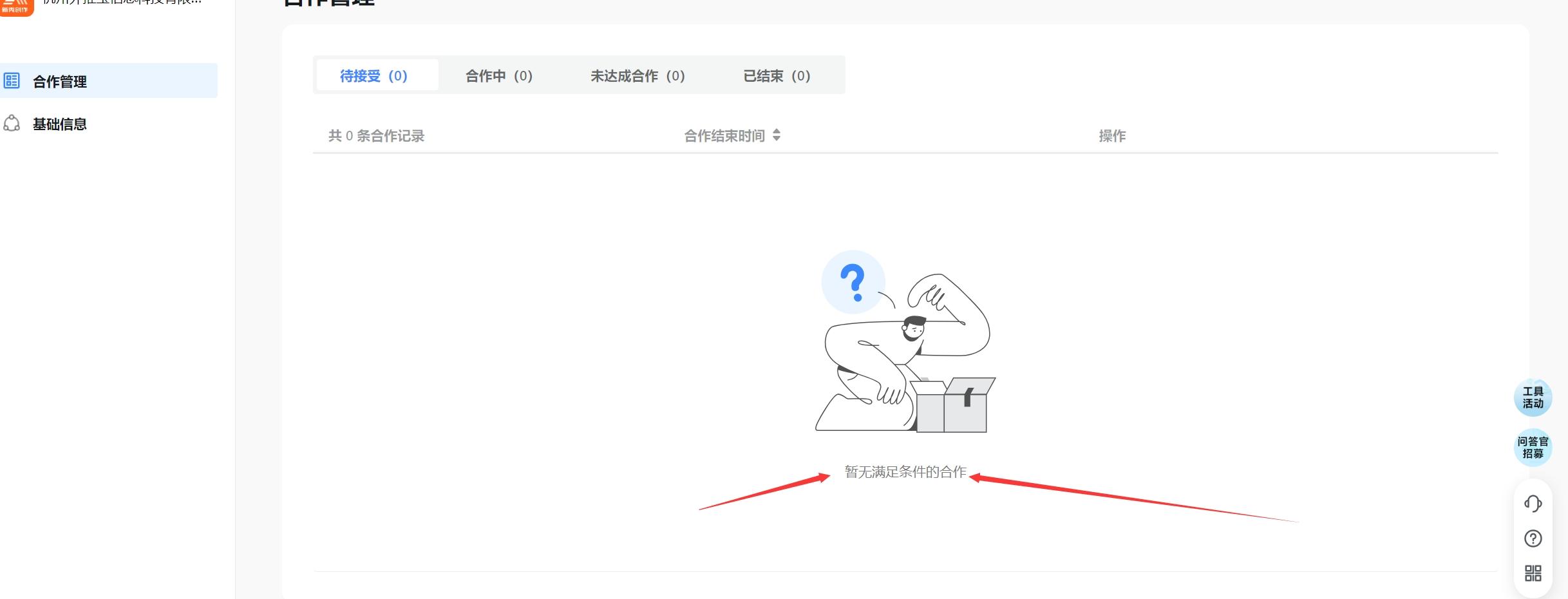
Task: Click the 操作 column header
Action: pyautogui.click(x=1112, y=136)
